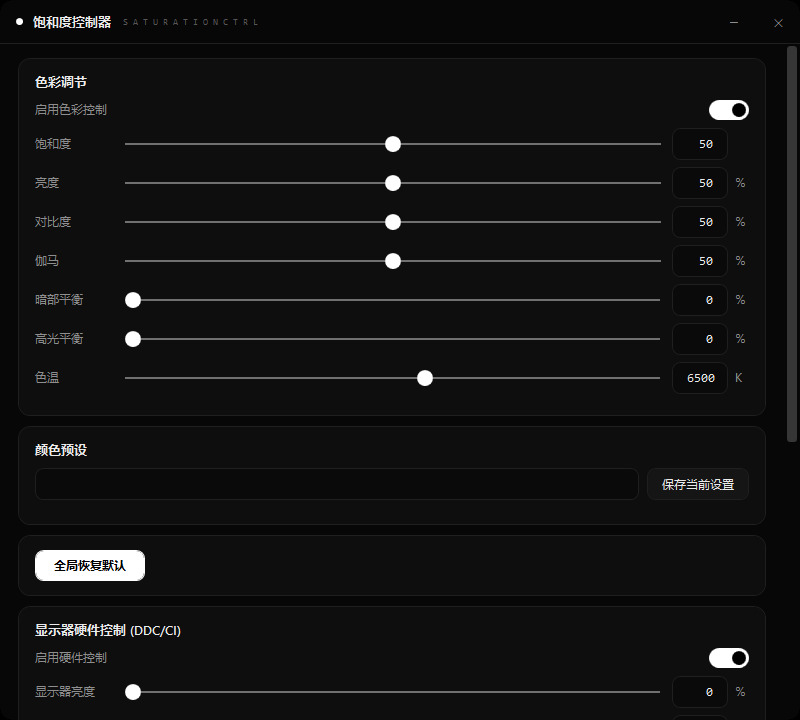Toggle the 启用硬件控制 switch
This screenshot has height=720, width=800.
tap(729, 658)
